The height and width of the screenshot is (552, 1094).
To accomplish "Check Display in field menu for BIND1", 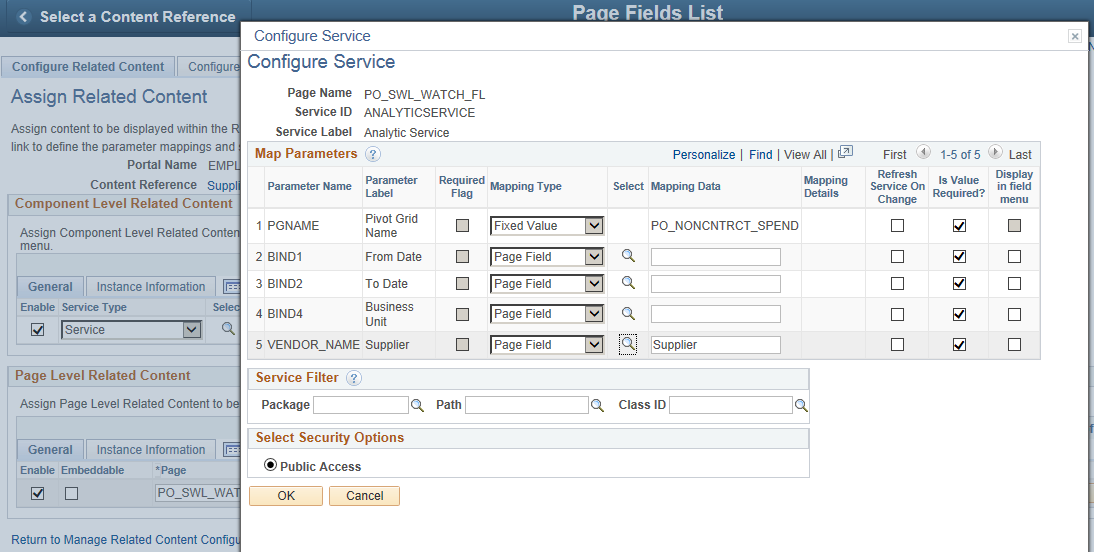I will (1014, 256).
